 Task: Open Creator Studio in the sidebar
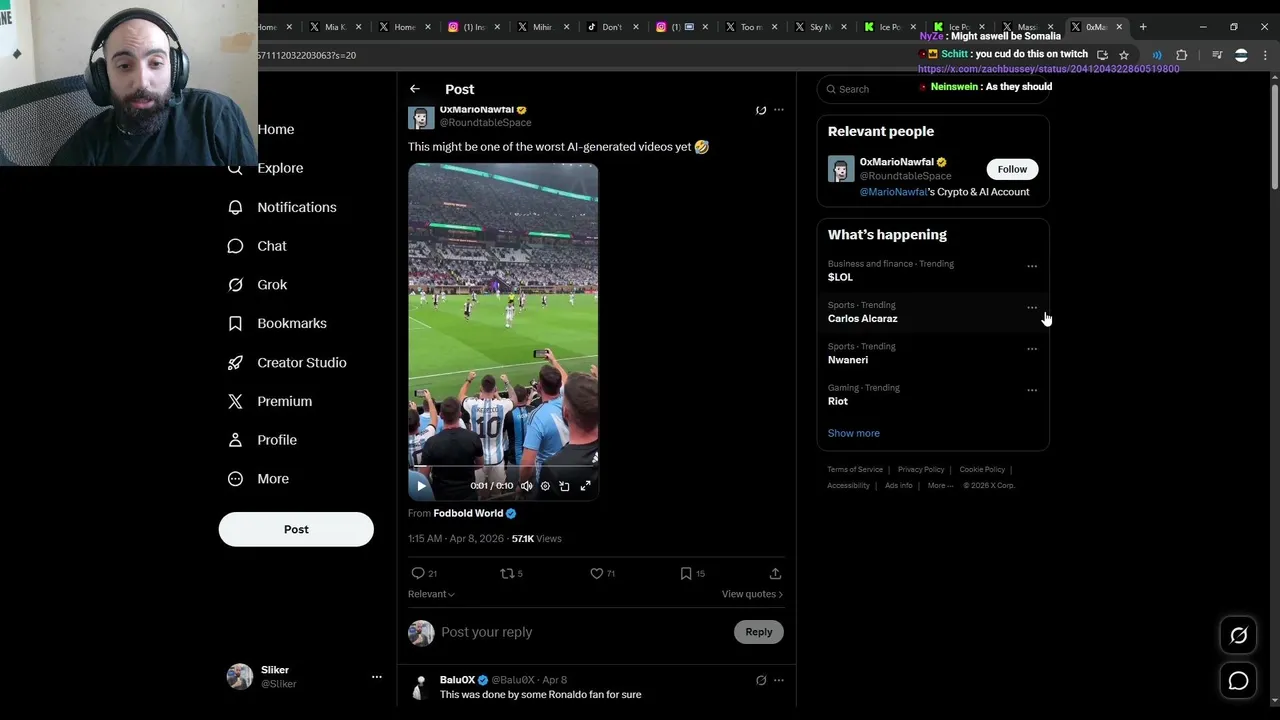coord(288,362)
